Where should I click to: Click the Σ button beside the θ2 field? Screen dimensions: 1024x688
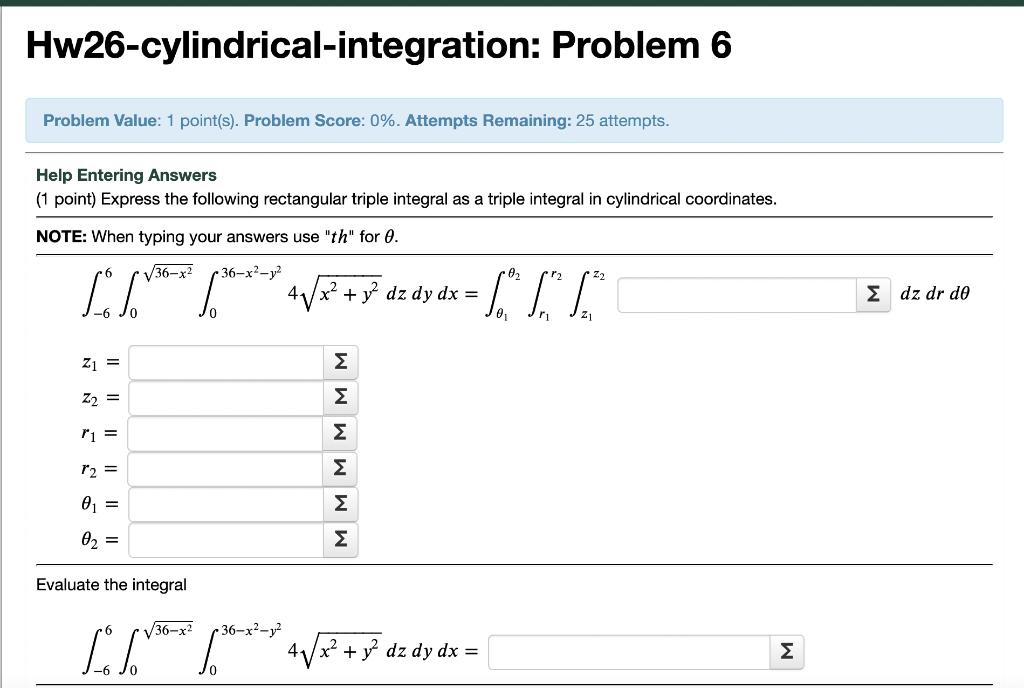340,539
